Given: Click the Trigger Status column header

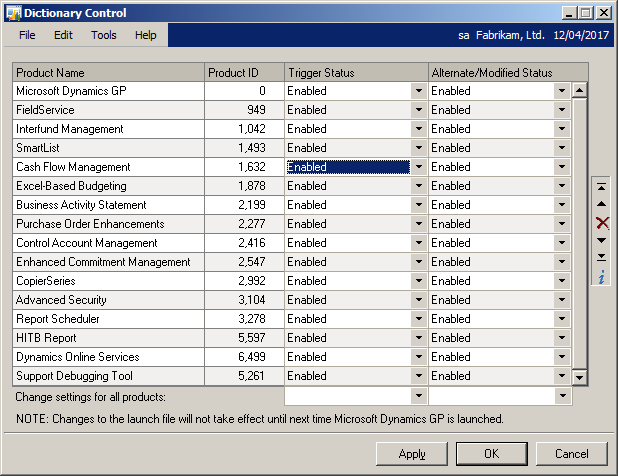Looking at the screenshot, I should [356, 73].
